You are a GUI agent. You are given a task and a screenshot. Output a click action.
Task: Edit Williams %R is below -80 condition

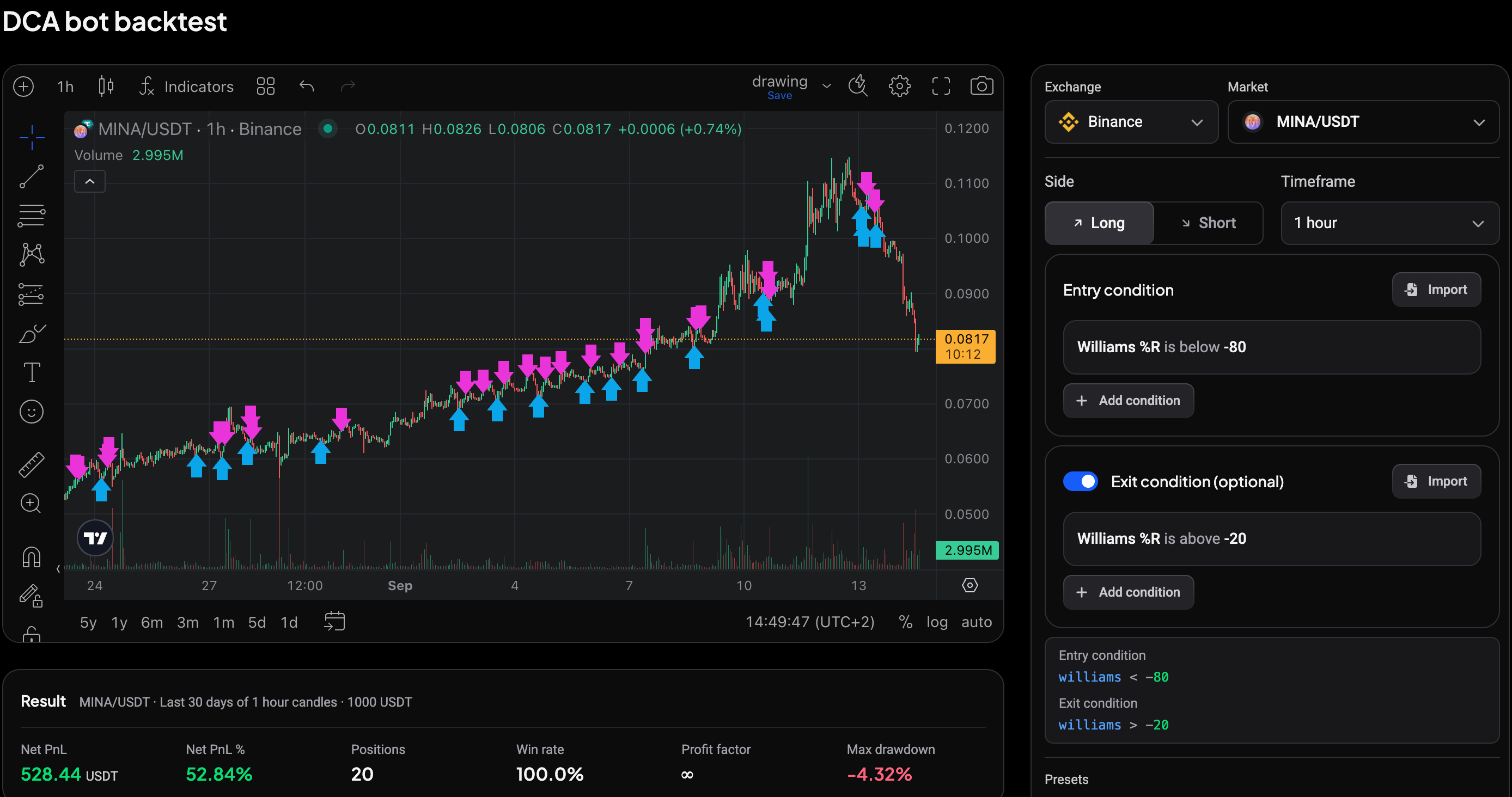tap(1272, 347)
